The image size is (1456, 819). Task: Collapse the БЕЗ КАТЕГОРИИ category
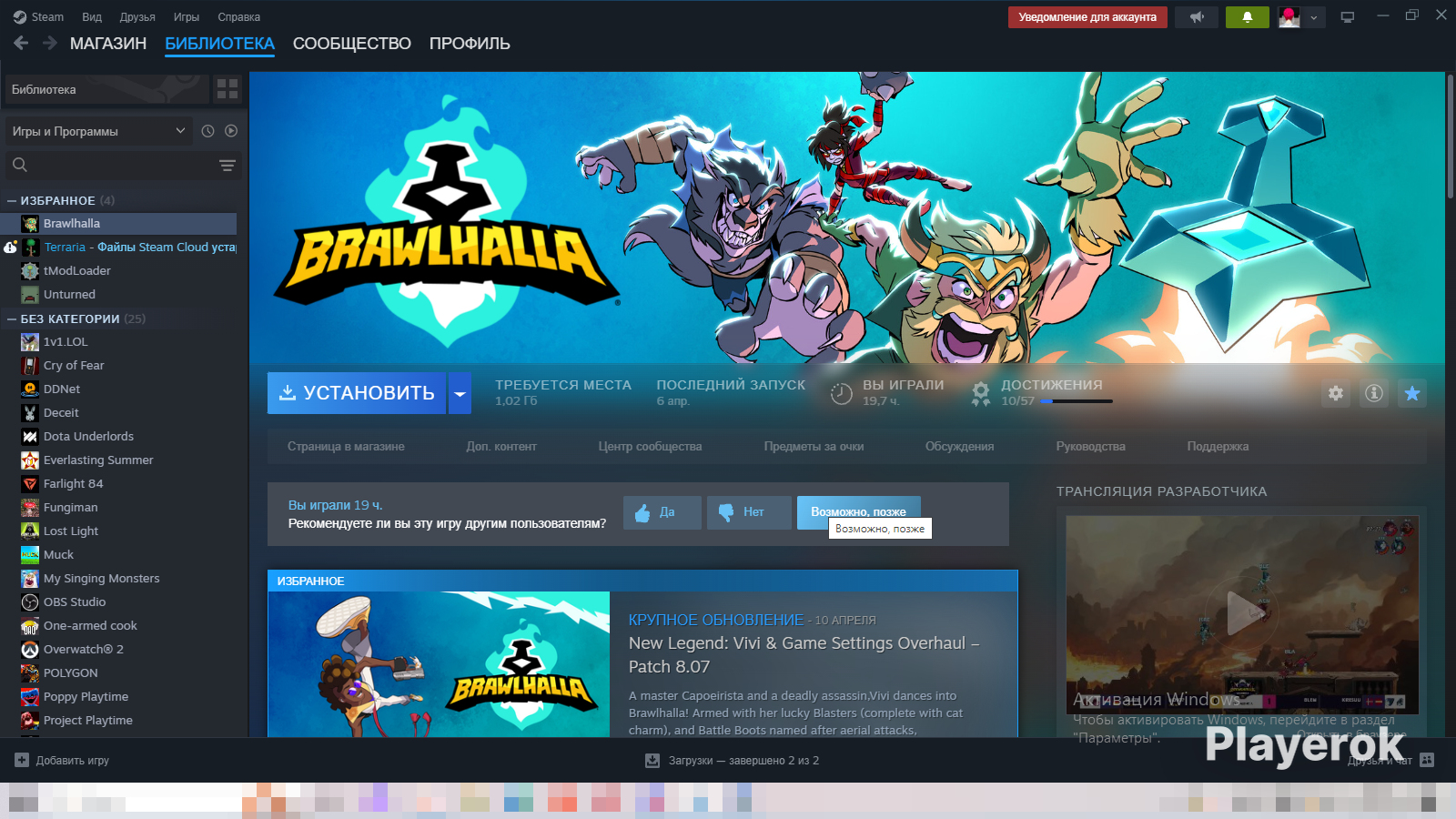[x=12, y=318]
